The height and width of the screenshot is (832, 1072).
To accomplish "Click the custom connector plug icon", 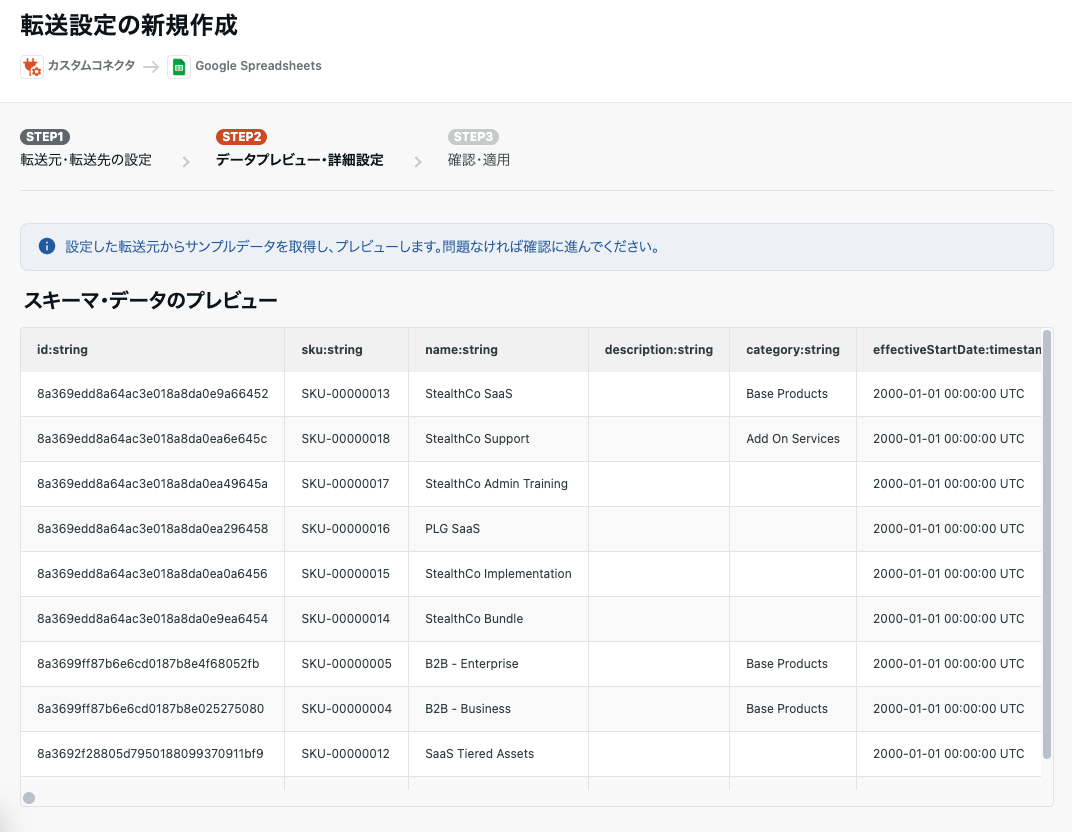I will tap(31, 67).
